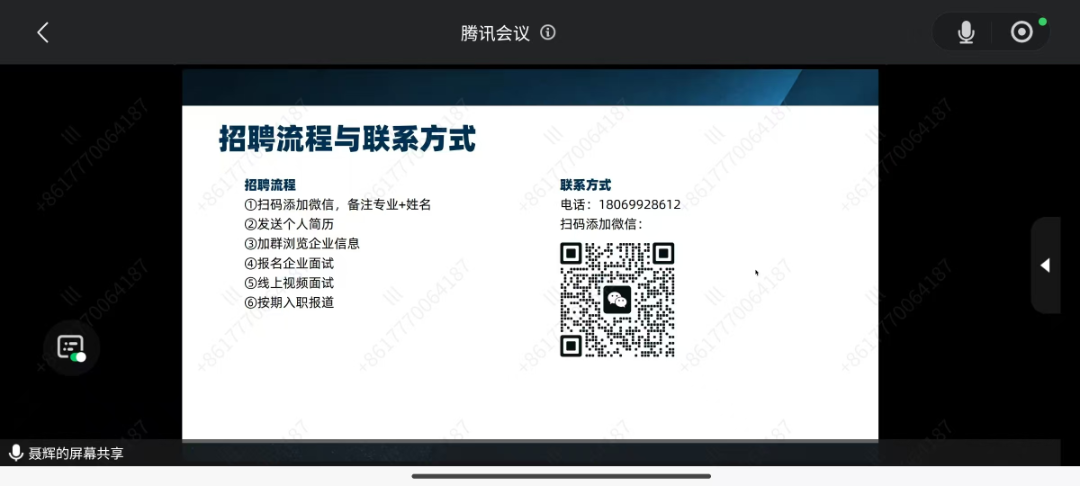
Task: Tap the 腾讯会议 title text
Action: click(495, 32)
